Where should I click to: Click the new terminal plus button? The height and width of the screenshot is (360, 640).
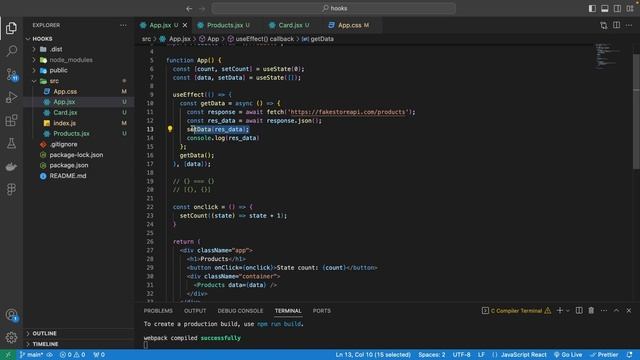tap(560, 311)
